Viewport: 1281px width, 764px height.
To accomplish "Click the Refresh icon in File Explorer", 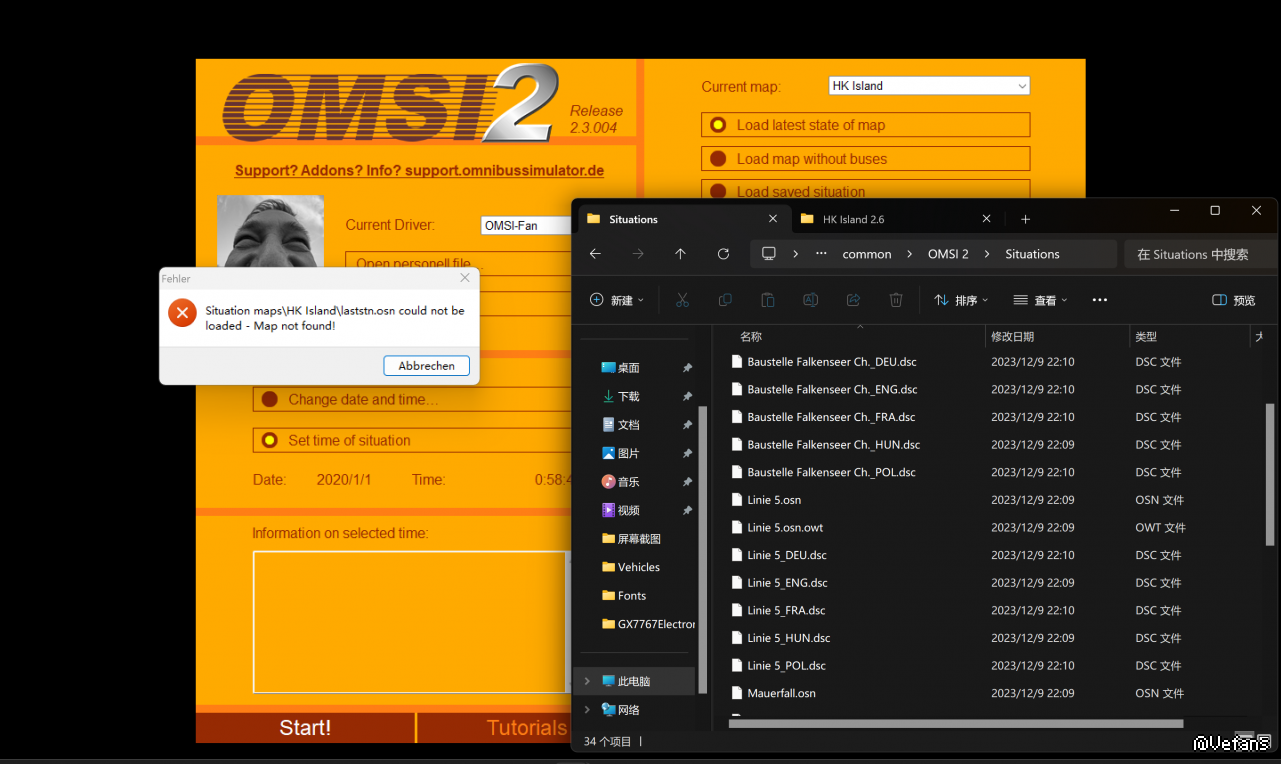I will [x=723, y=254].
